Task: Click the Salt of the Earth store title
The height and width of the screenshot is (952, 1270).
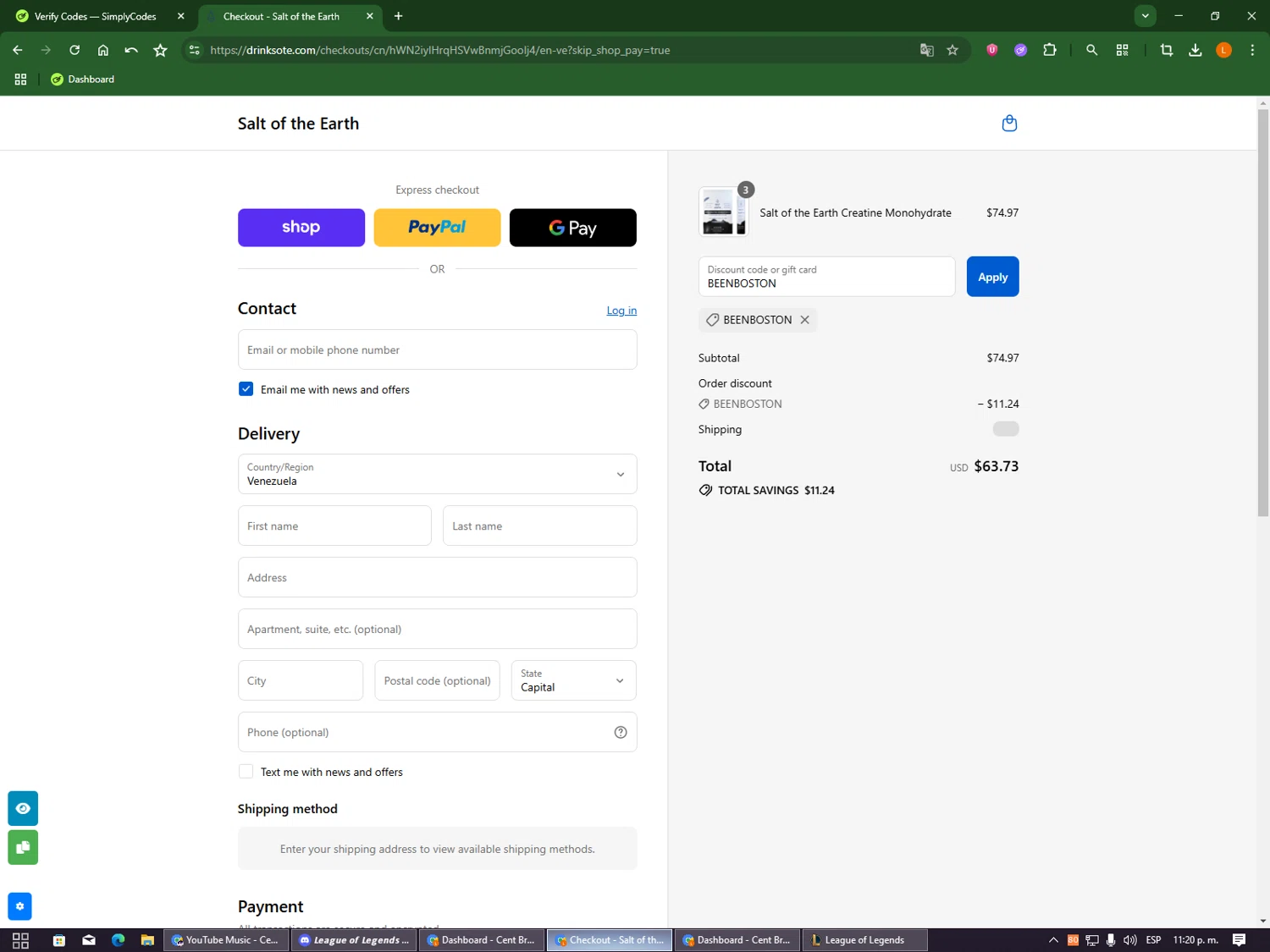Action: pos(298,124)
